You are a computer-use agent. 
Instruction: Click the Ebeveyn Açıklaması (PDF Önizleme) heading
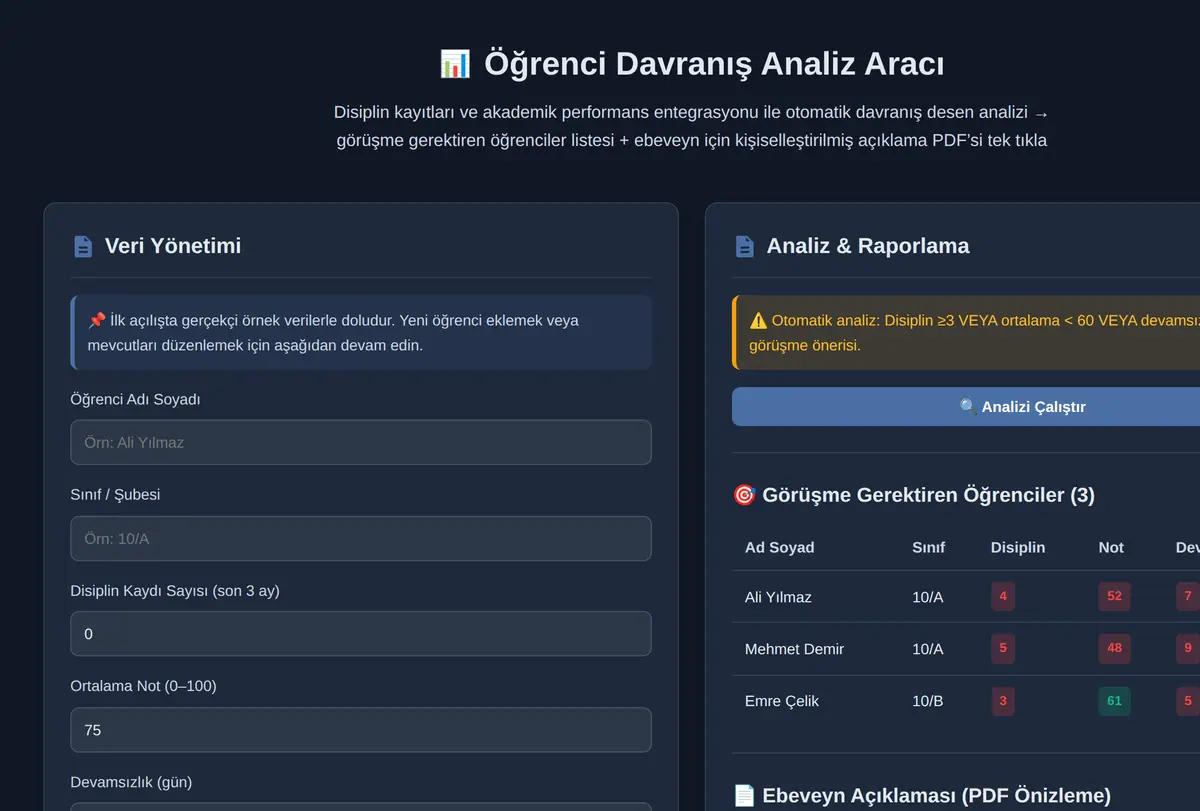[x=936, y=796]
